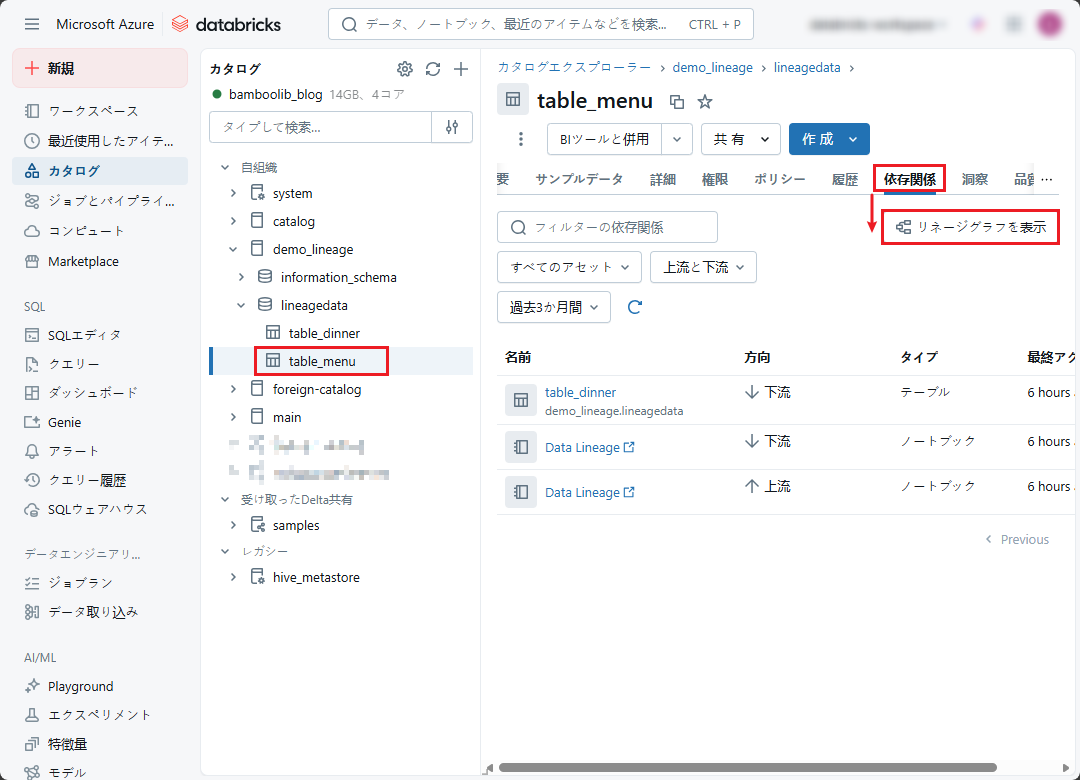The height and width of the screenshot is (780, 1080).
Task: Open the 上流と下流 direction dropdown
Action: pos(703,267)
